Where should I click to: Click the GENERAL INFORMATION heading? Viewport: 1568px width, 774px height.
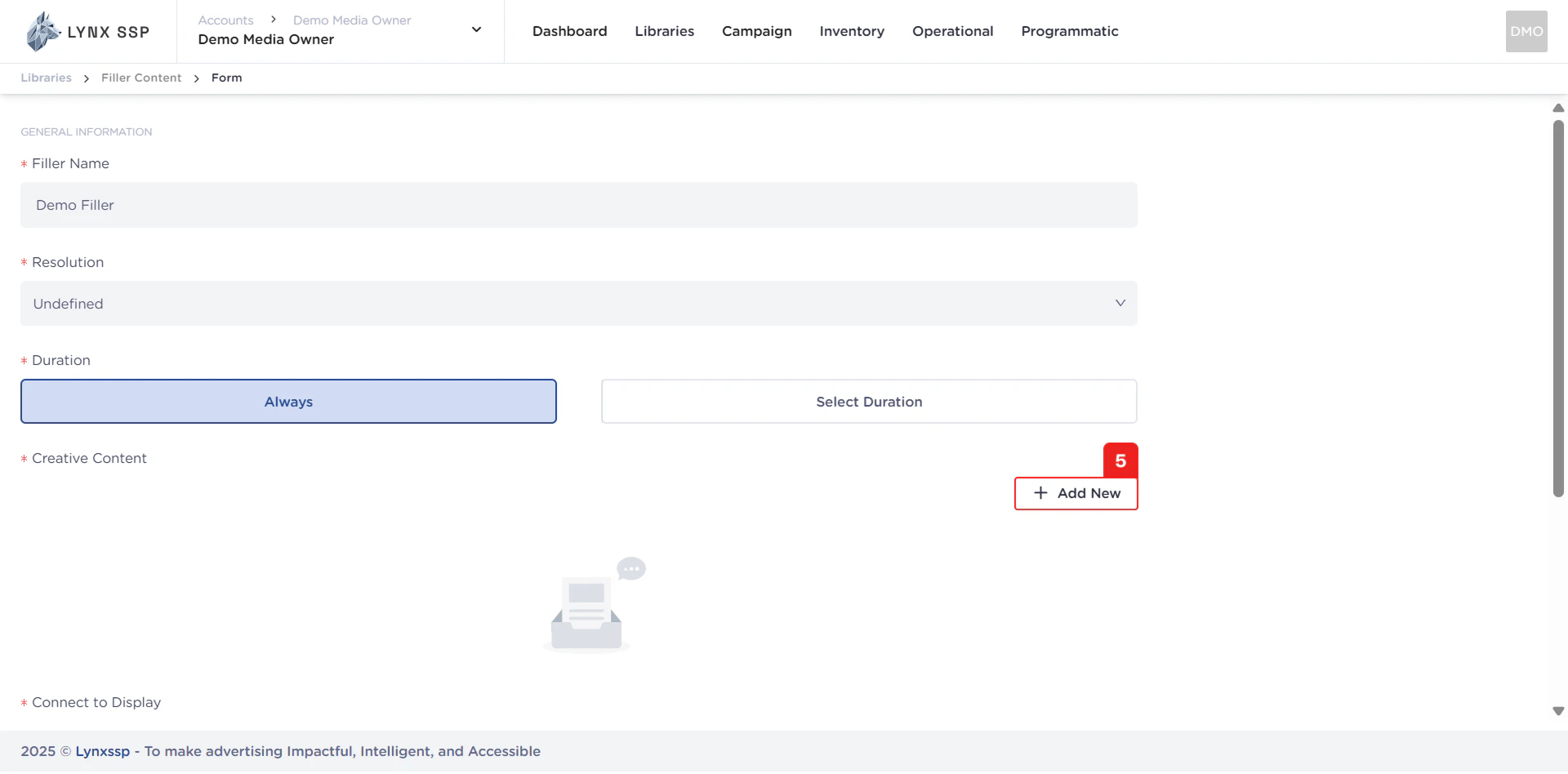click(x=87, y=131)
